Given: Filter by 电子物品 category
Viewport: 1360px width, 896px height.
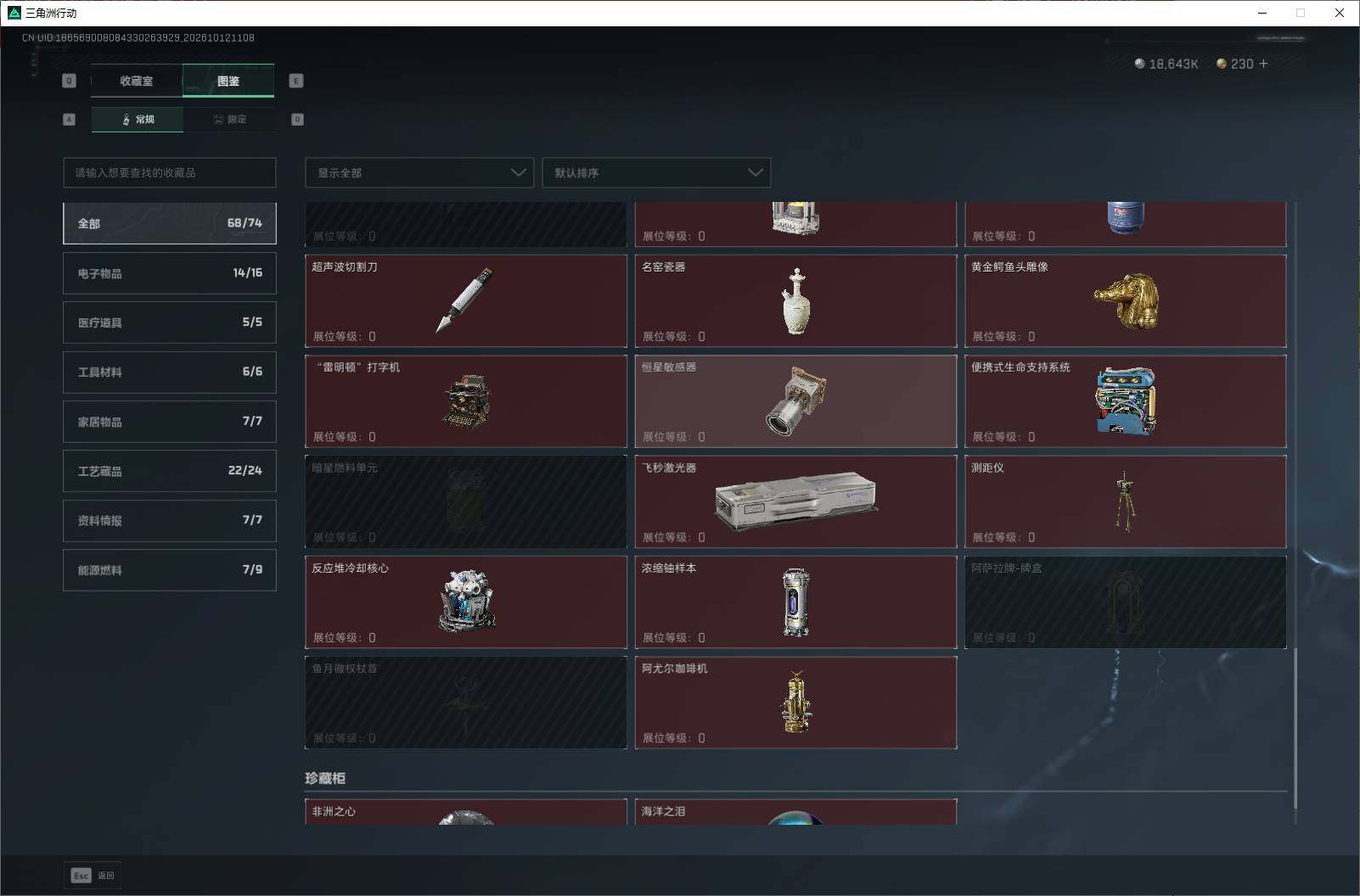Looking at the screenshot, I should [x=170, y=273].
